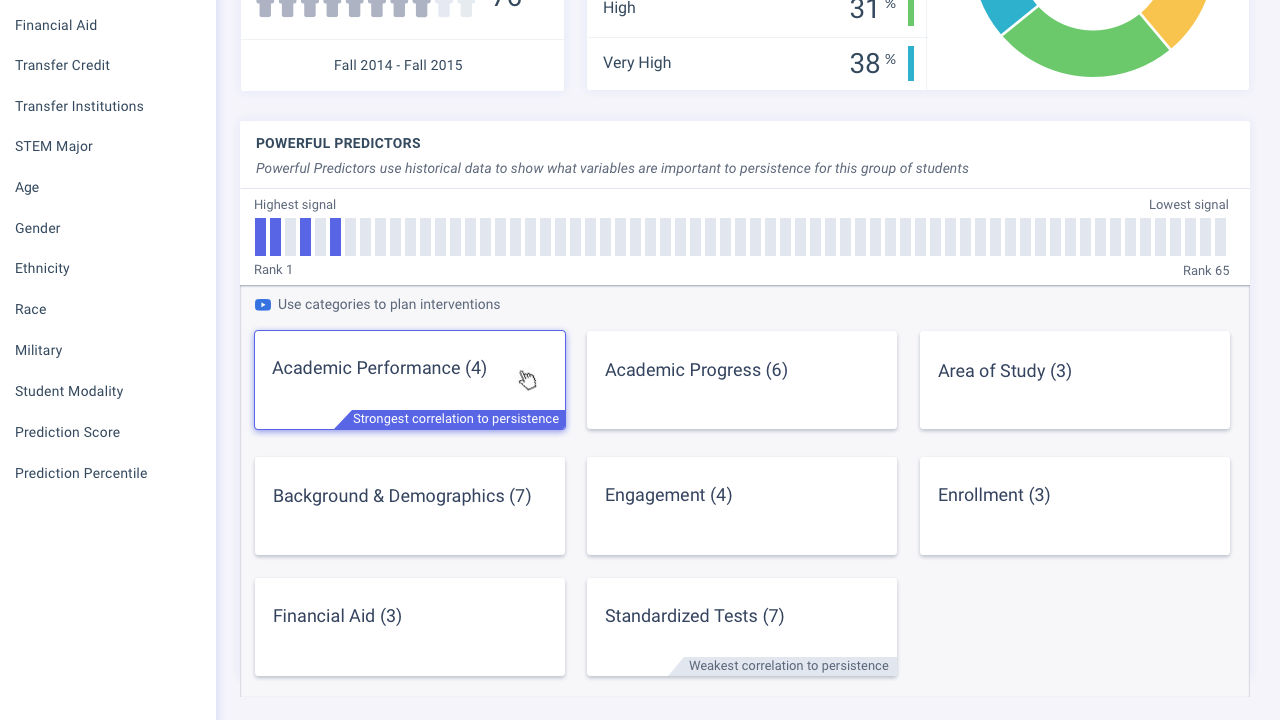Click the last predictor bar at Rank 65
1280x720 pixels.
1220,237
